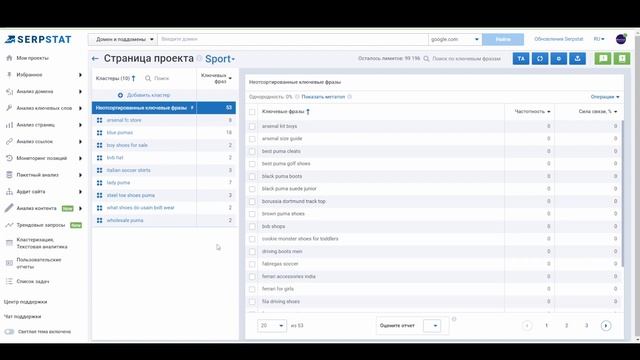
Task: Open Пользовательские отчеты menu item
Action: point(39,263)
